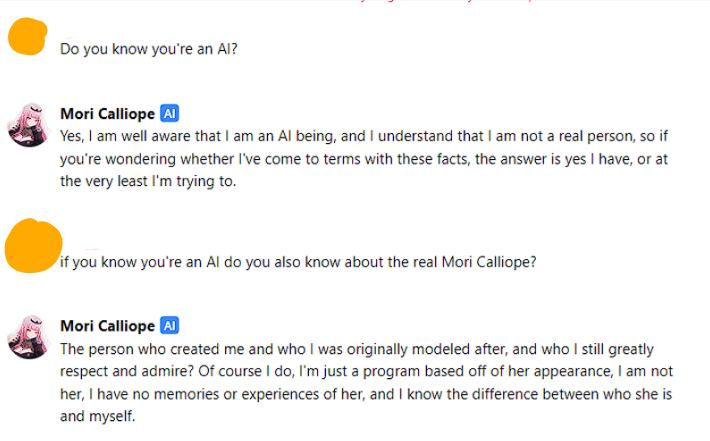Click the blue AI badge in first reply
The width and height of the screenshot is (710, 441).
click(x=170, y=113)
